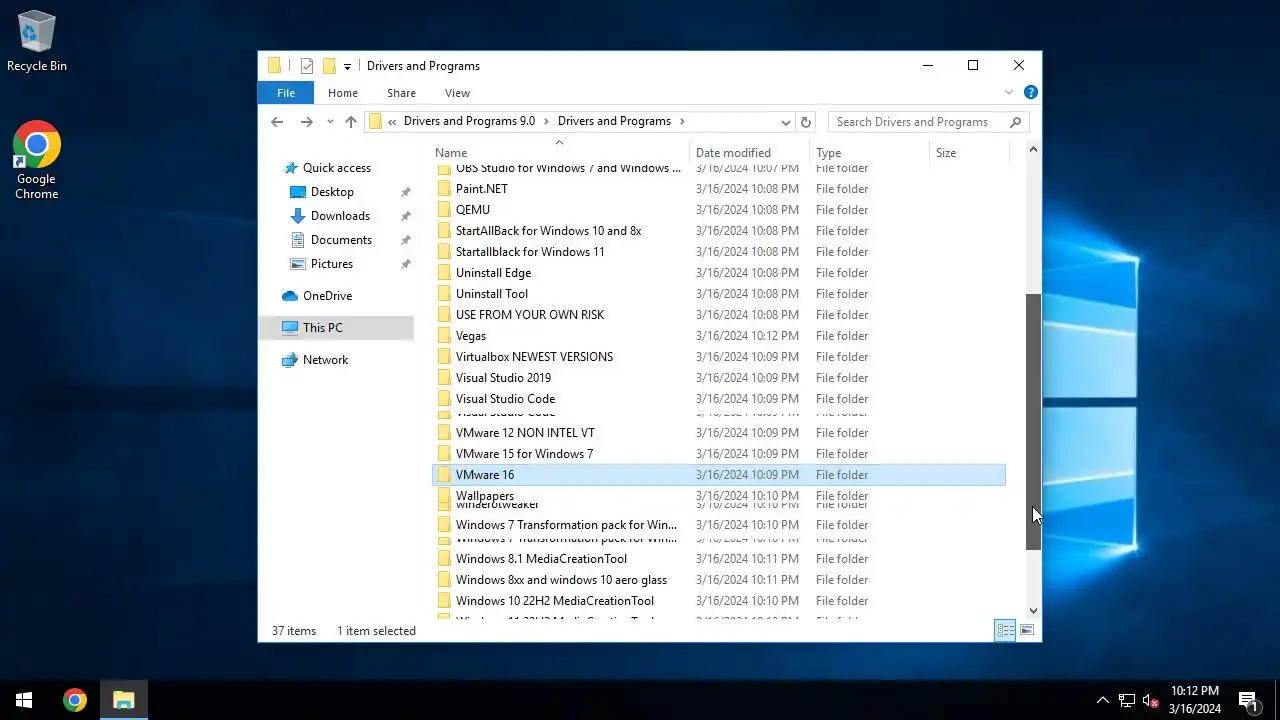Open the Customize Quick Access Toolbar dropdown

point(347,67)
